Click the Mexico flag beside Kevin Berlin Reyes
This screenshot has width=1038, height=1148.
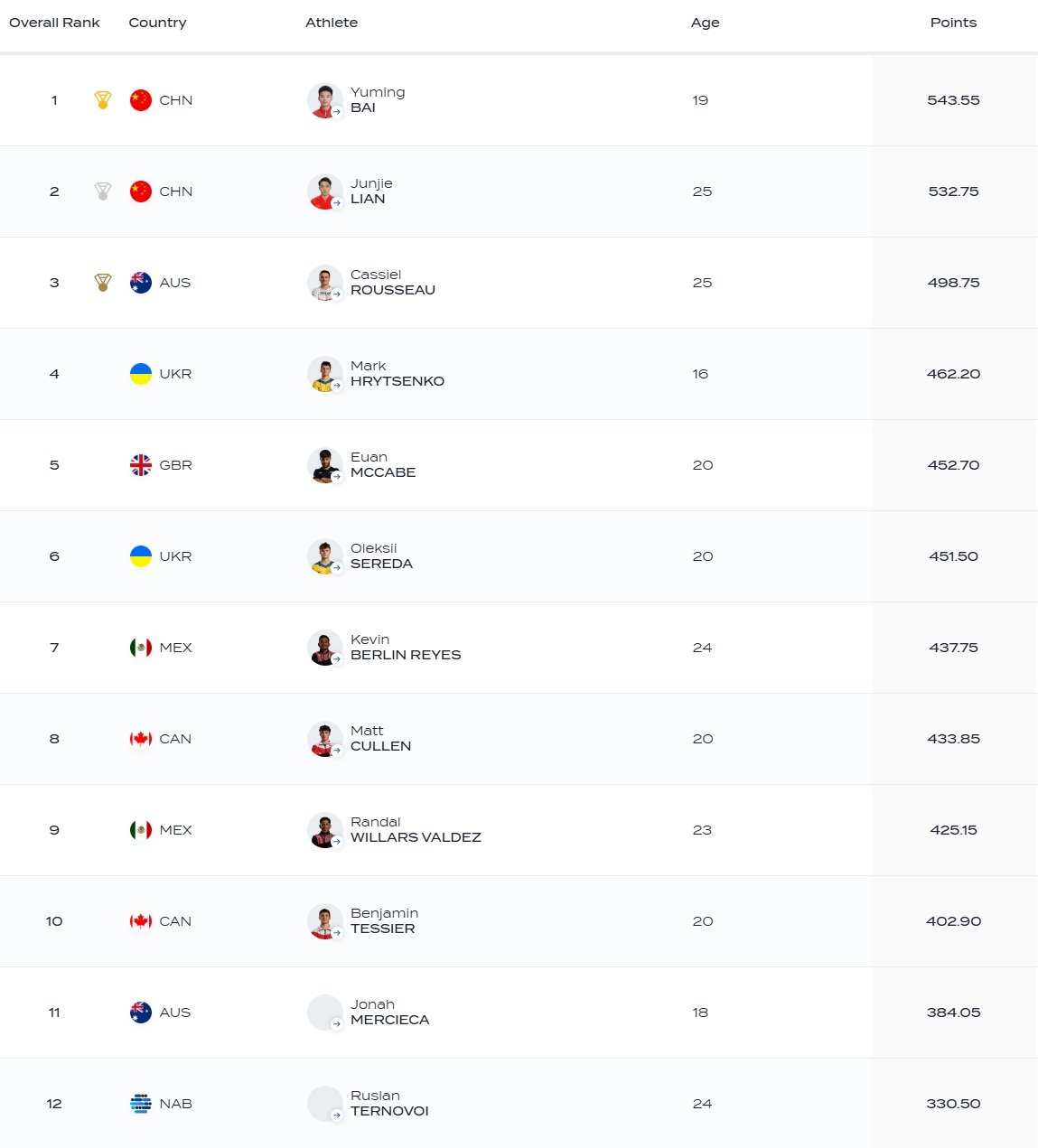click(x=141, y=648)
